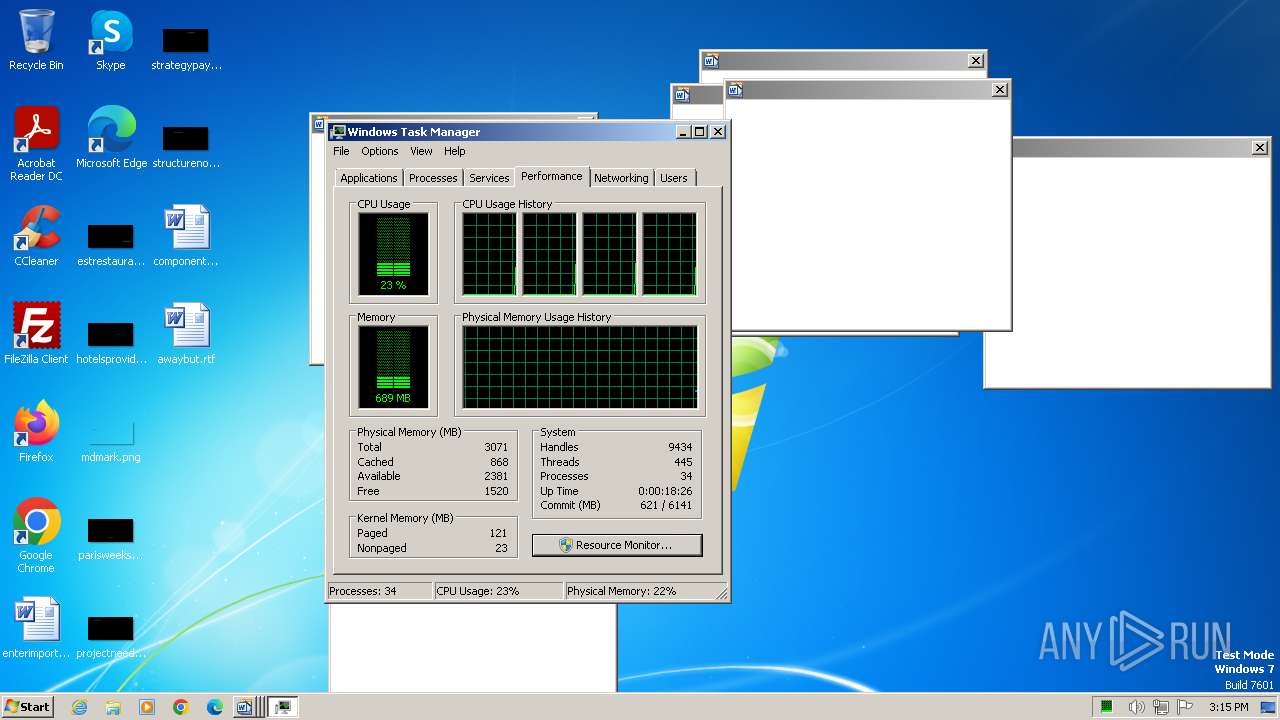Switch to the Networking tab

[621, 178]
